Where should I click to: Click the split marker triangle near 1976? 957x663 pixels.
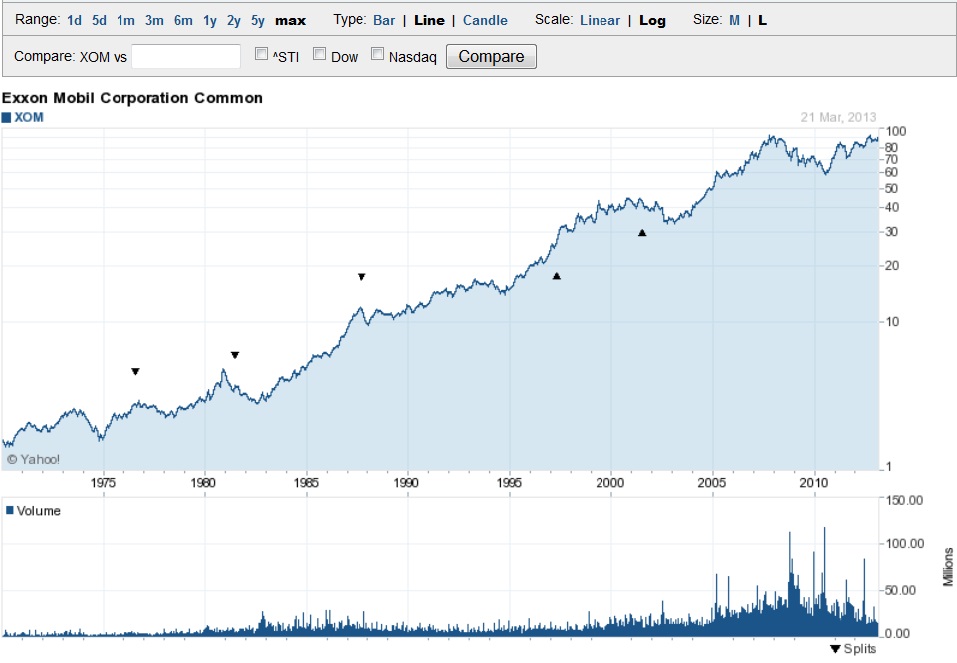[134, 371]
